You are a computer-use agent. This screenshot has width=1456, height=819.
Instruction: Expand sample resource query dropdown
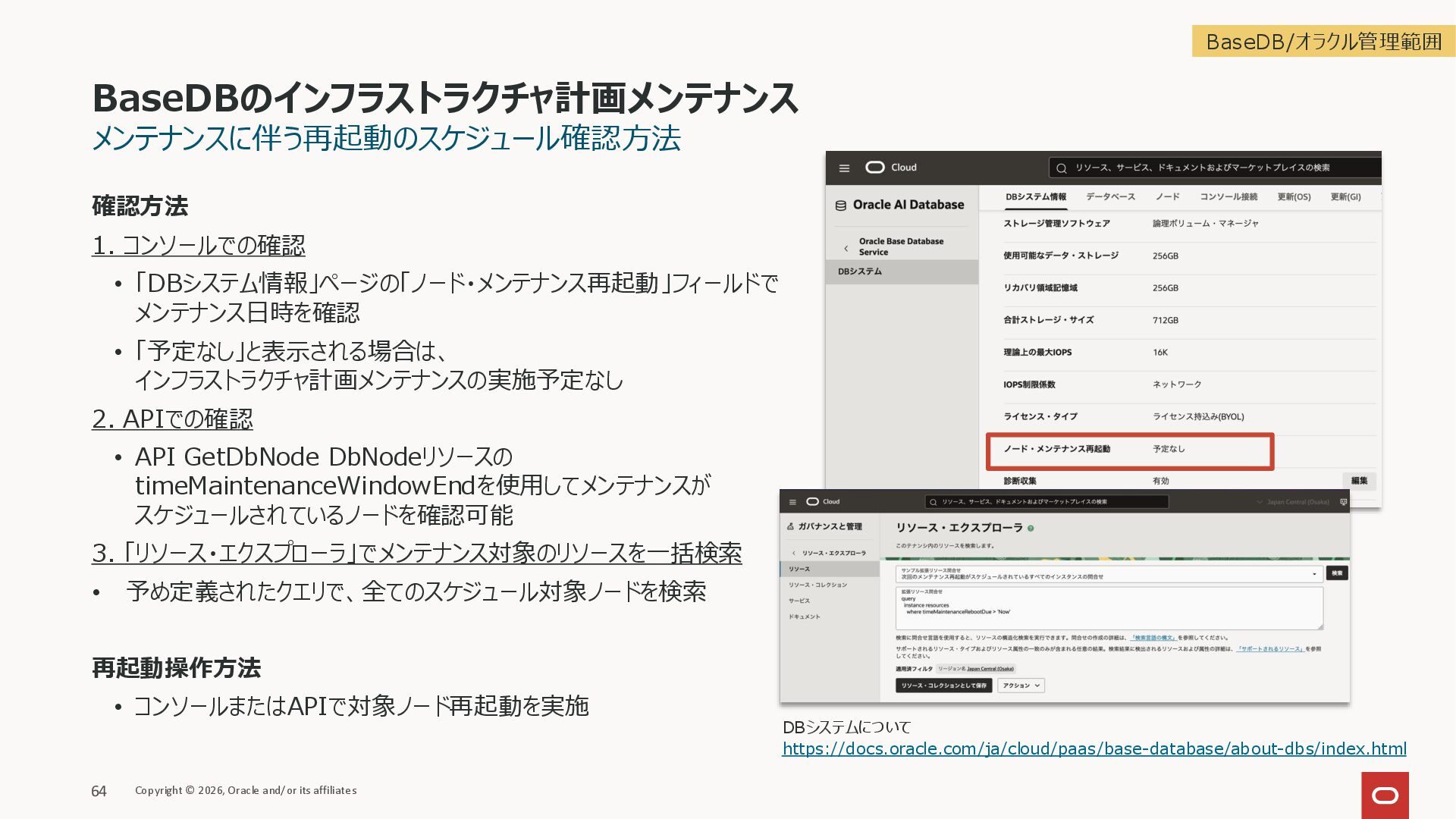click(x=1314, y=574)
